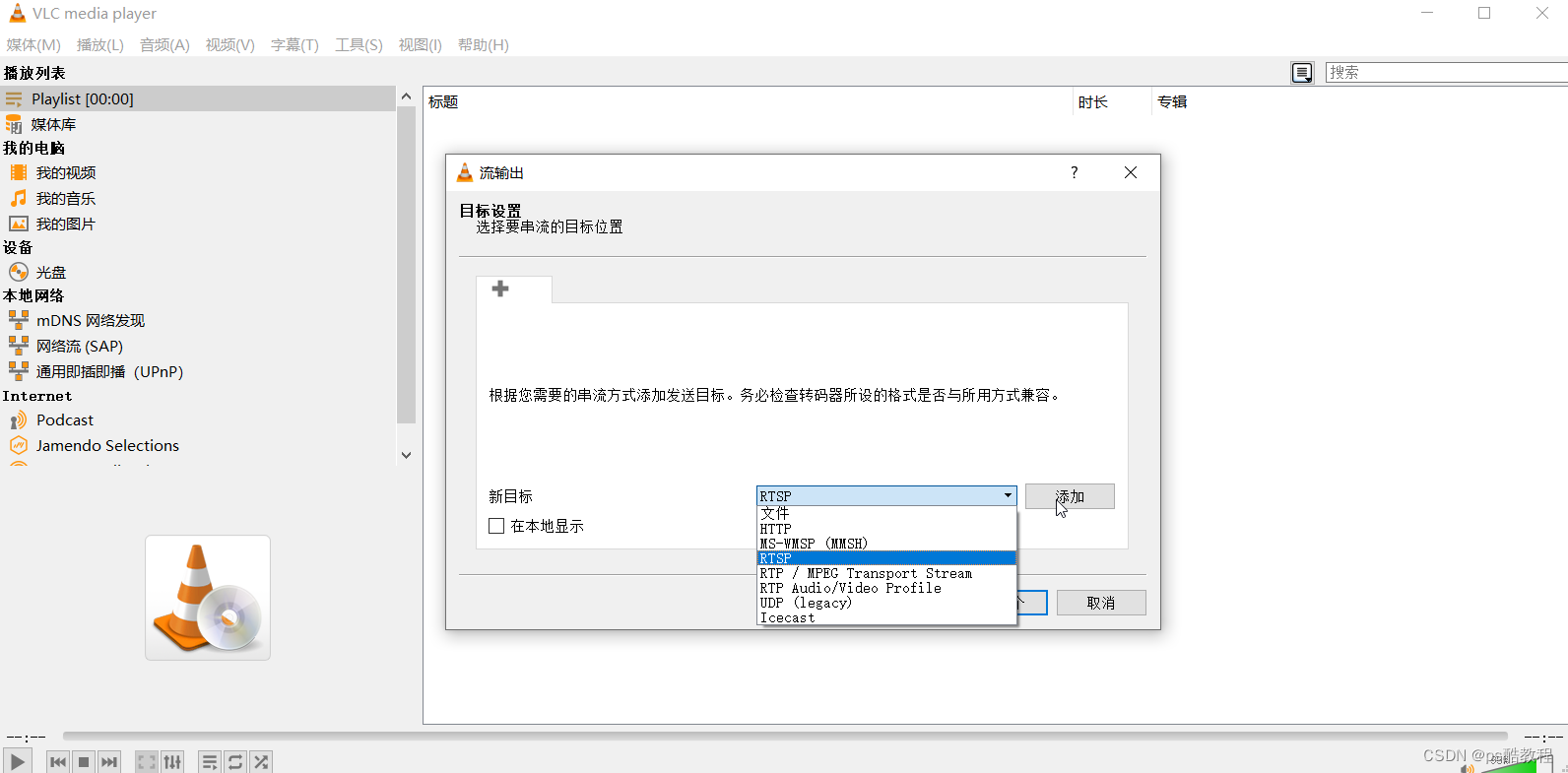Click 取消 to cancel stream output

(x=1101, y=603)
